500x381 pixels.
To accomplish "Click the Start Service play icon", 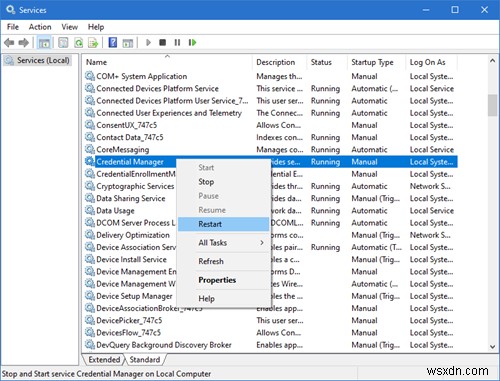I will pyautogui.click(x=148, y=43).
